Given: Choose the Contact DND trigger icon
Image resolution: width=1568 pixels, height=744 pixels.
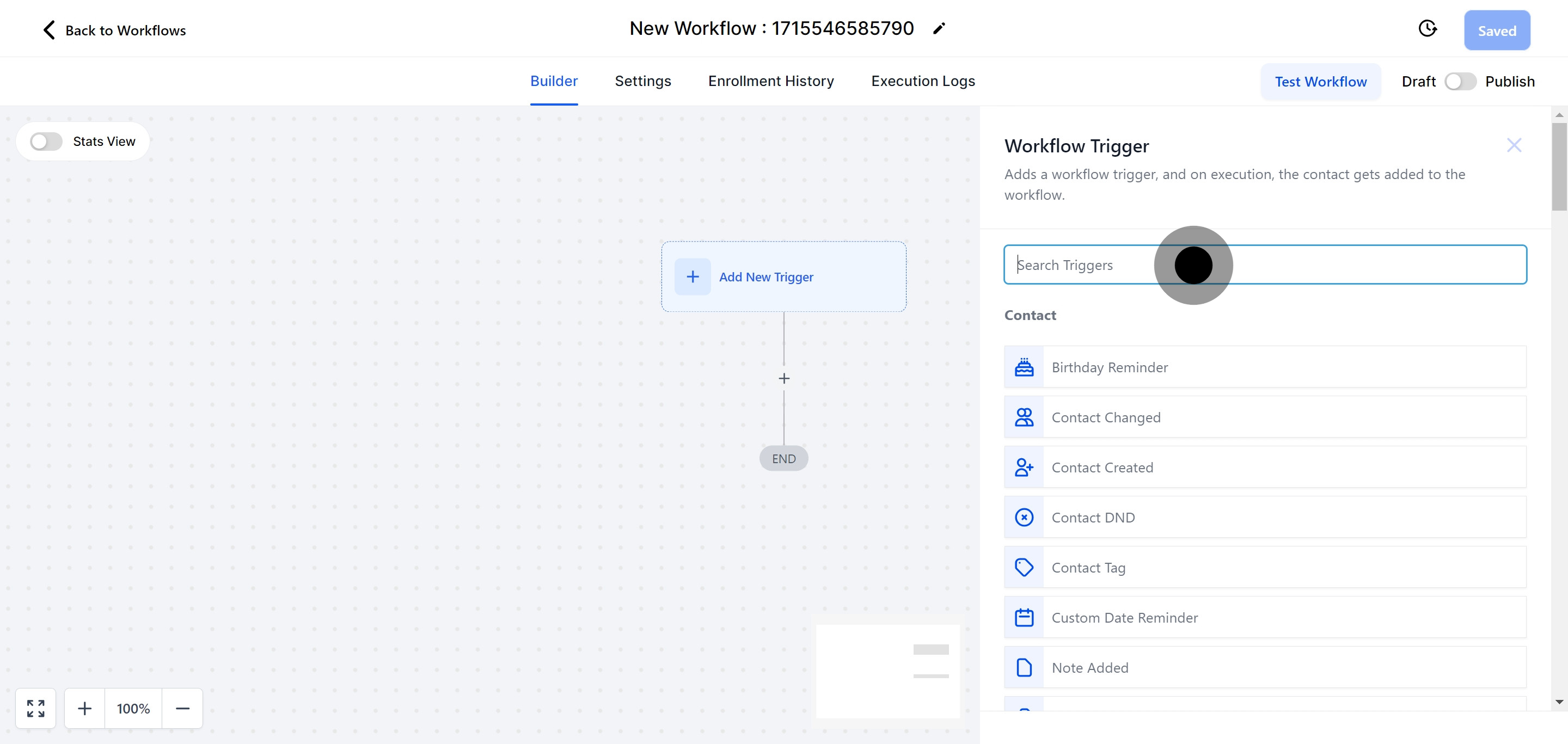Looking at the screenshot, I should (x=1025, y=517).
